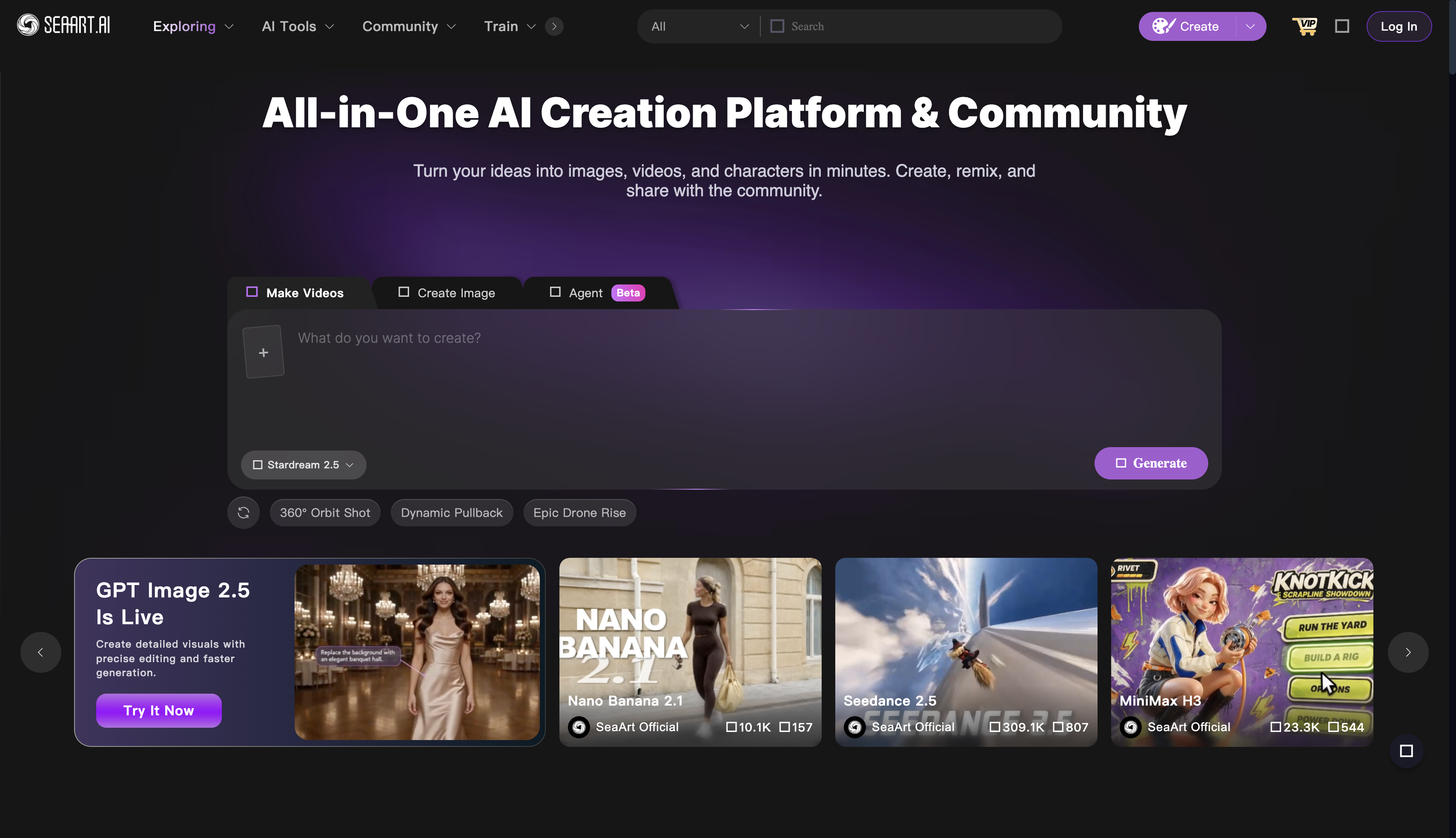Click the palette icon on Create button
This screenshot has height=838, width=1456.
1163,26
